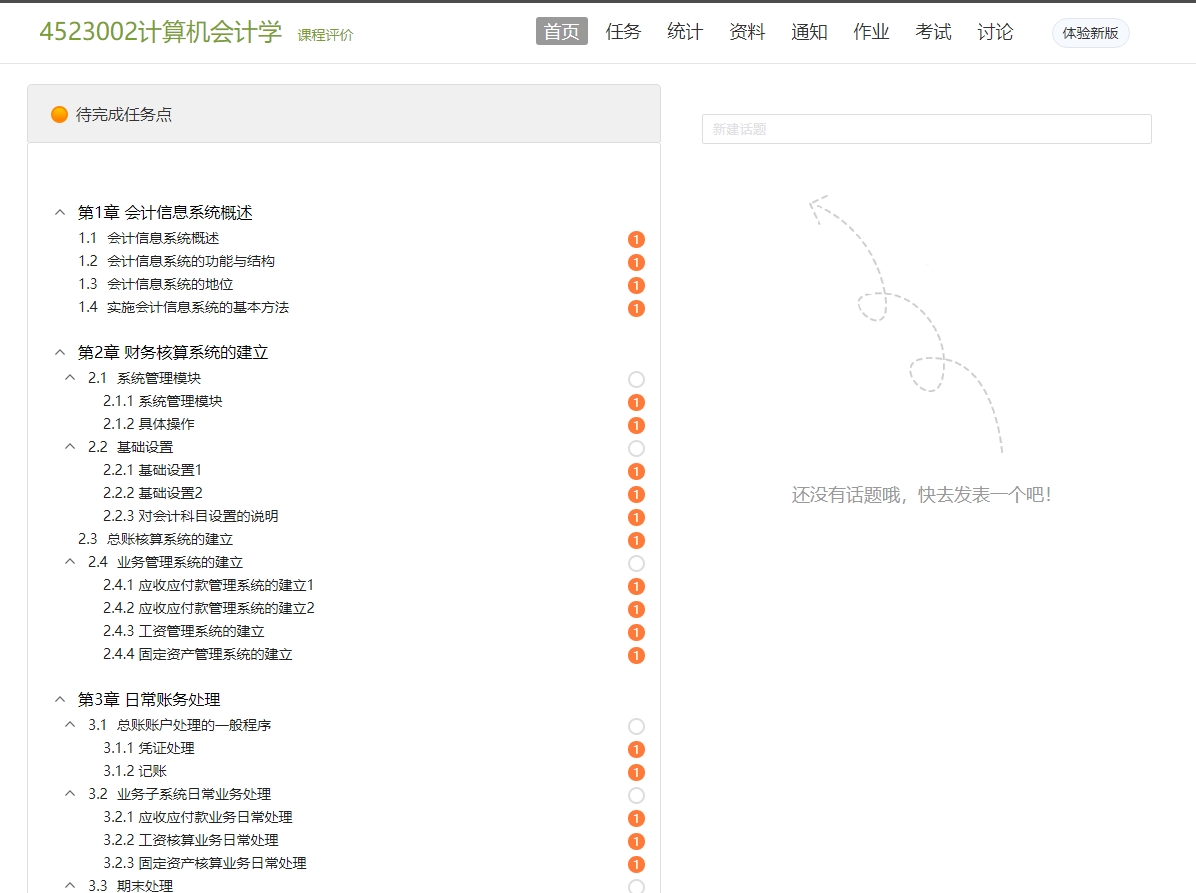Image resolution: width=1196 pixels, height=893 pixels.
Task: Click orange badge for 1.4 实施会计信息系统的基本方法
Action: (x=636, y=308)
